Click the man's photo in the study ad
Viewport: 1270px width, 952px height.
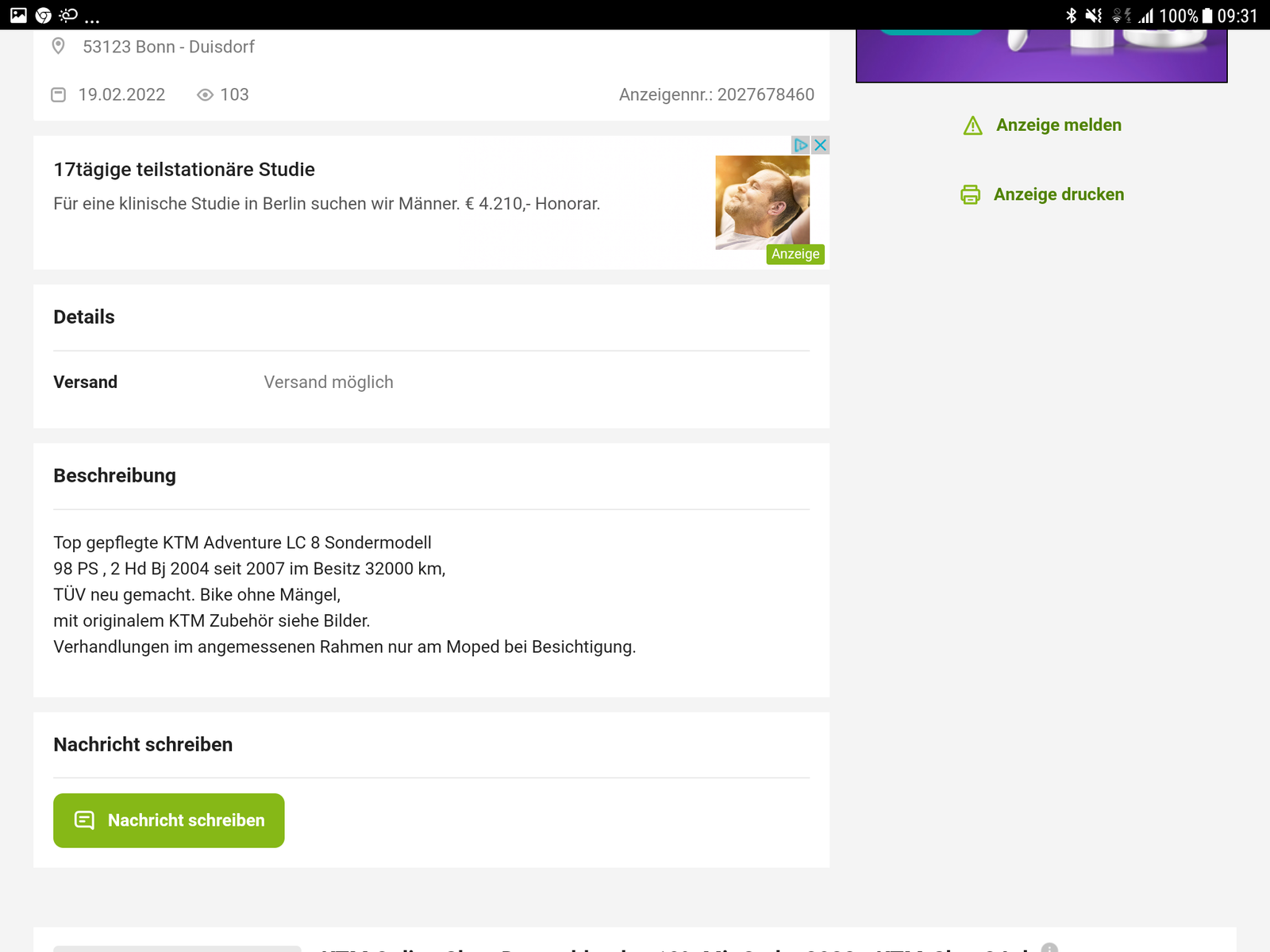762,202
